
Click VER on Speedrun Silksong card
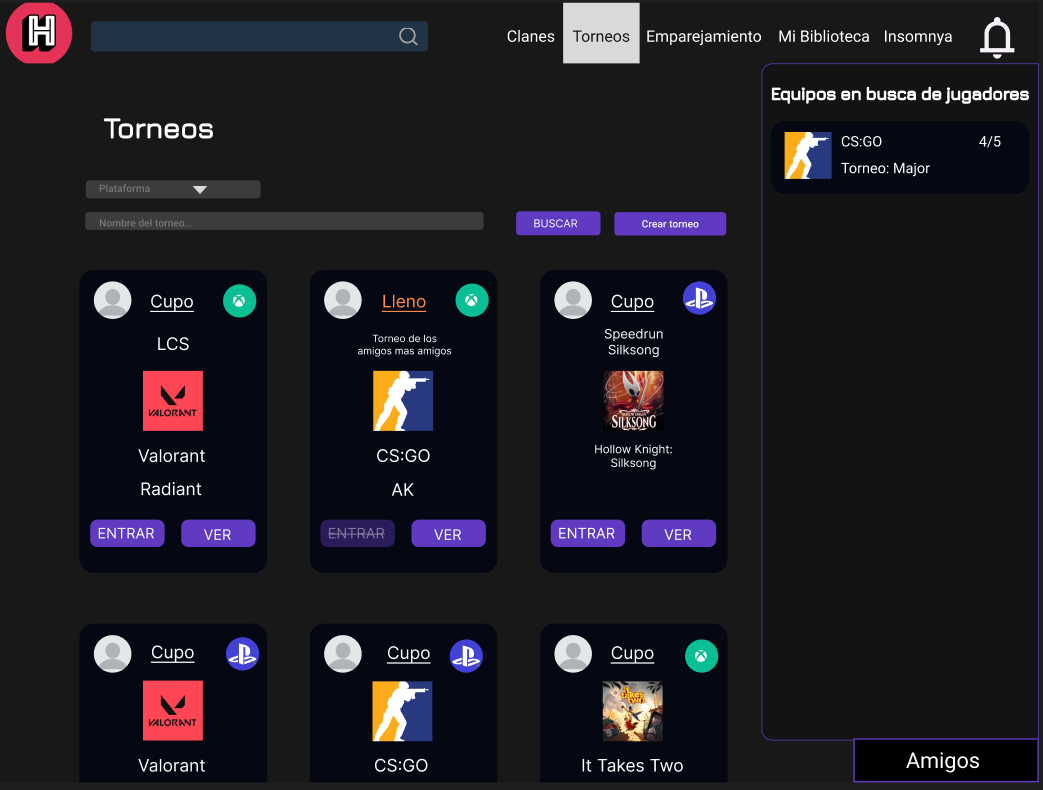coord(678,534)
